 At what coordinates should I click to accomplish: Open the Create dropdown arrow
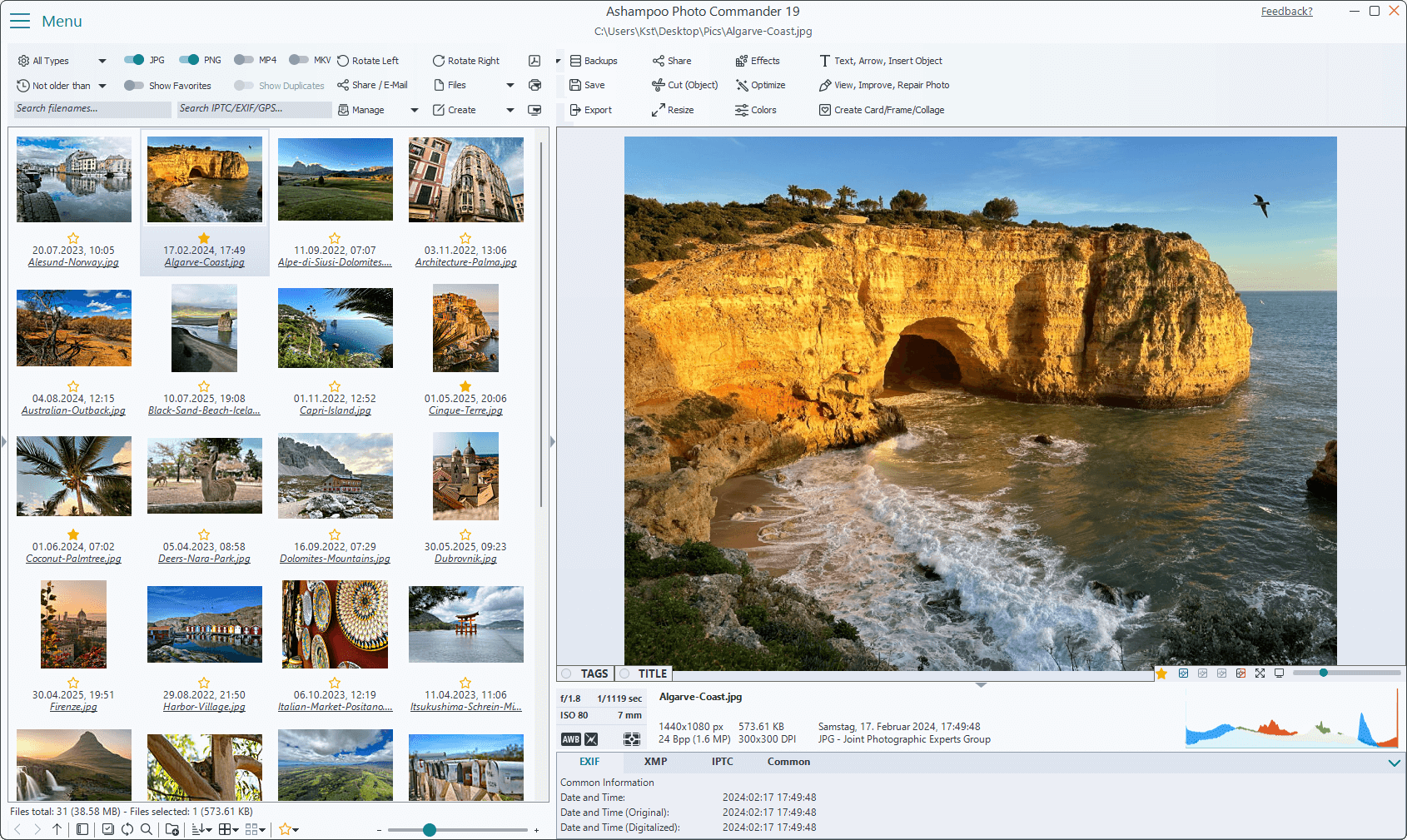point(510,109)
